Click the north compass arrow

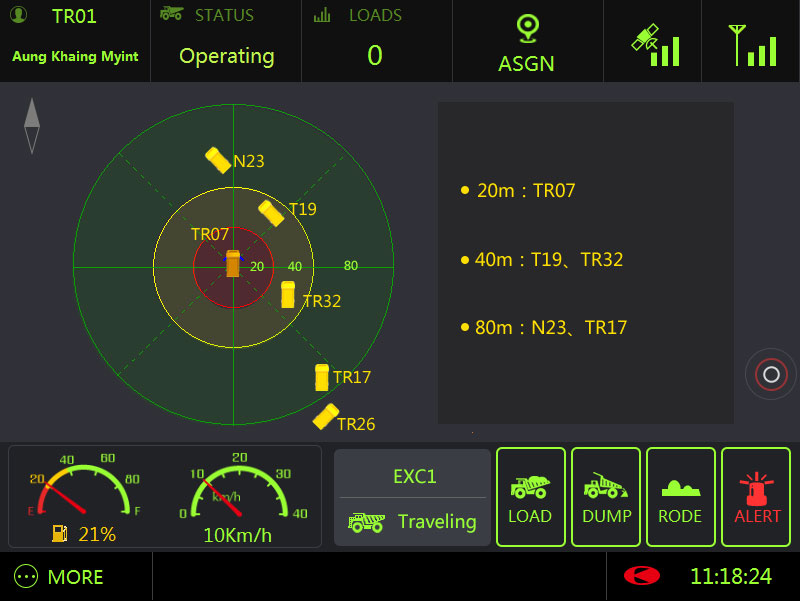pyautogui.click(x=32, y=125)
